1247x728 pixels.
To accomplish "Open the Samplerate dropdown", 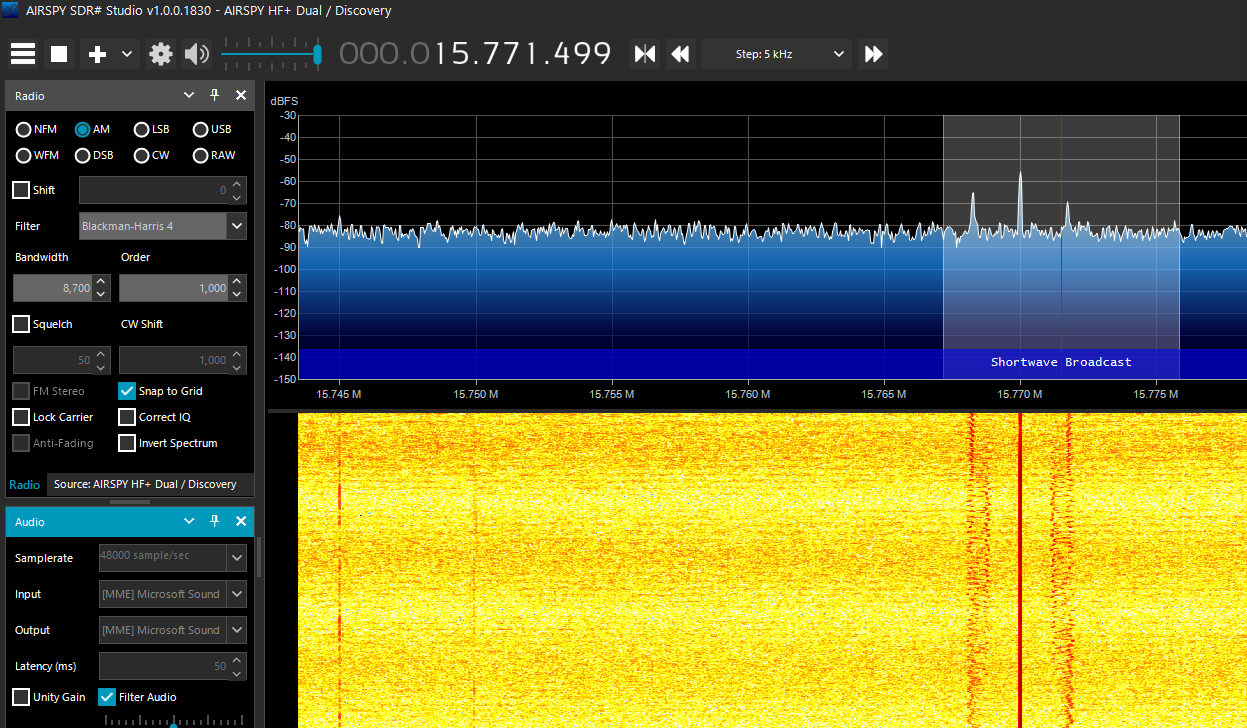I will click(172, 558).
